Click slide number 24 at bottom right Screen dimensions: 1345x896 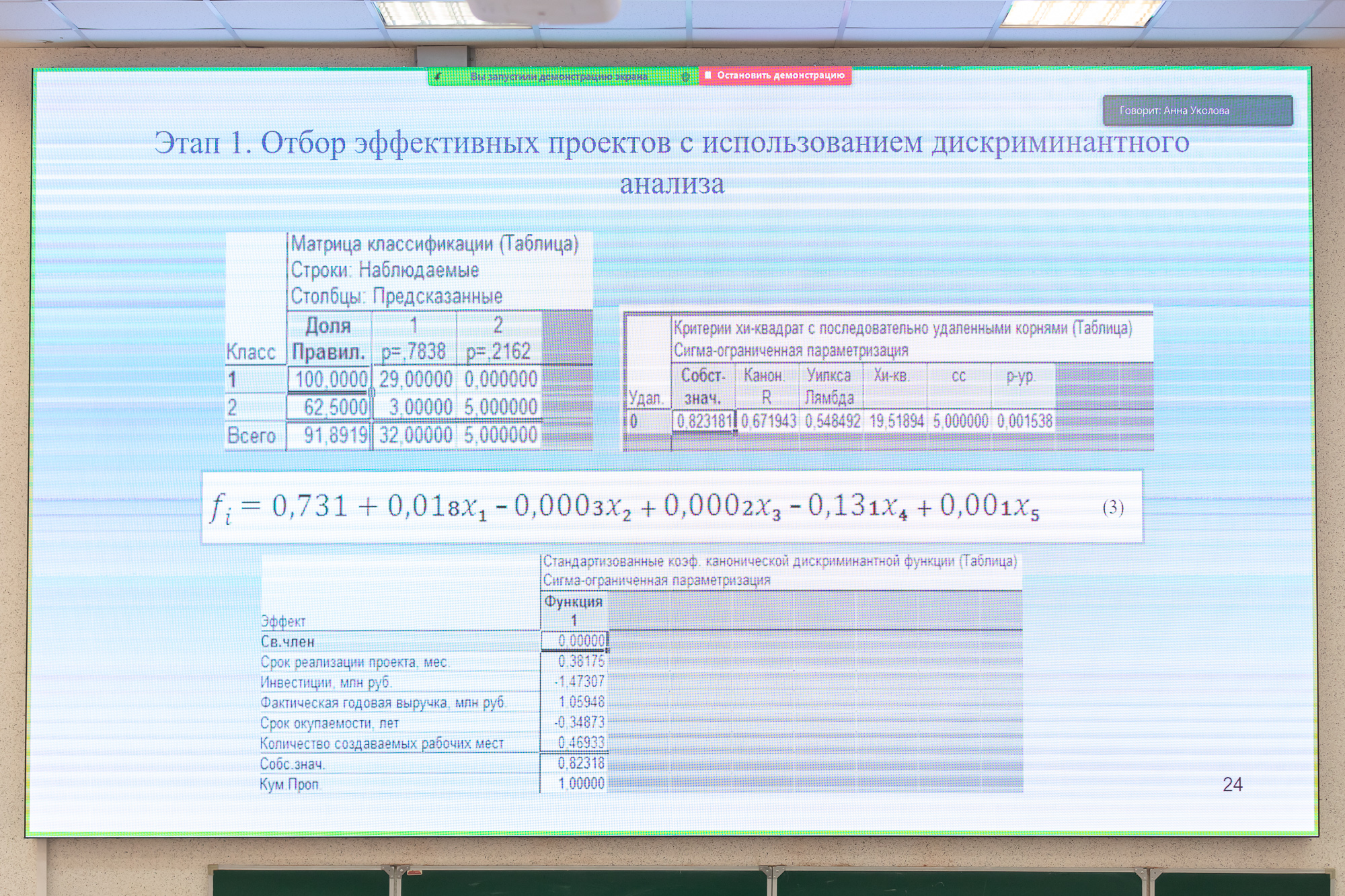coord(1232,784)
